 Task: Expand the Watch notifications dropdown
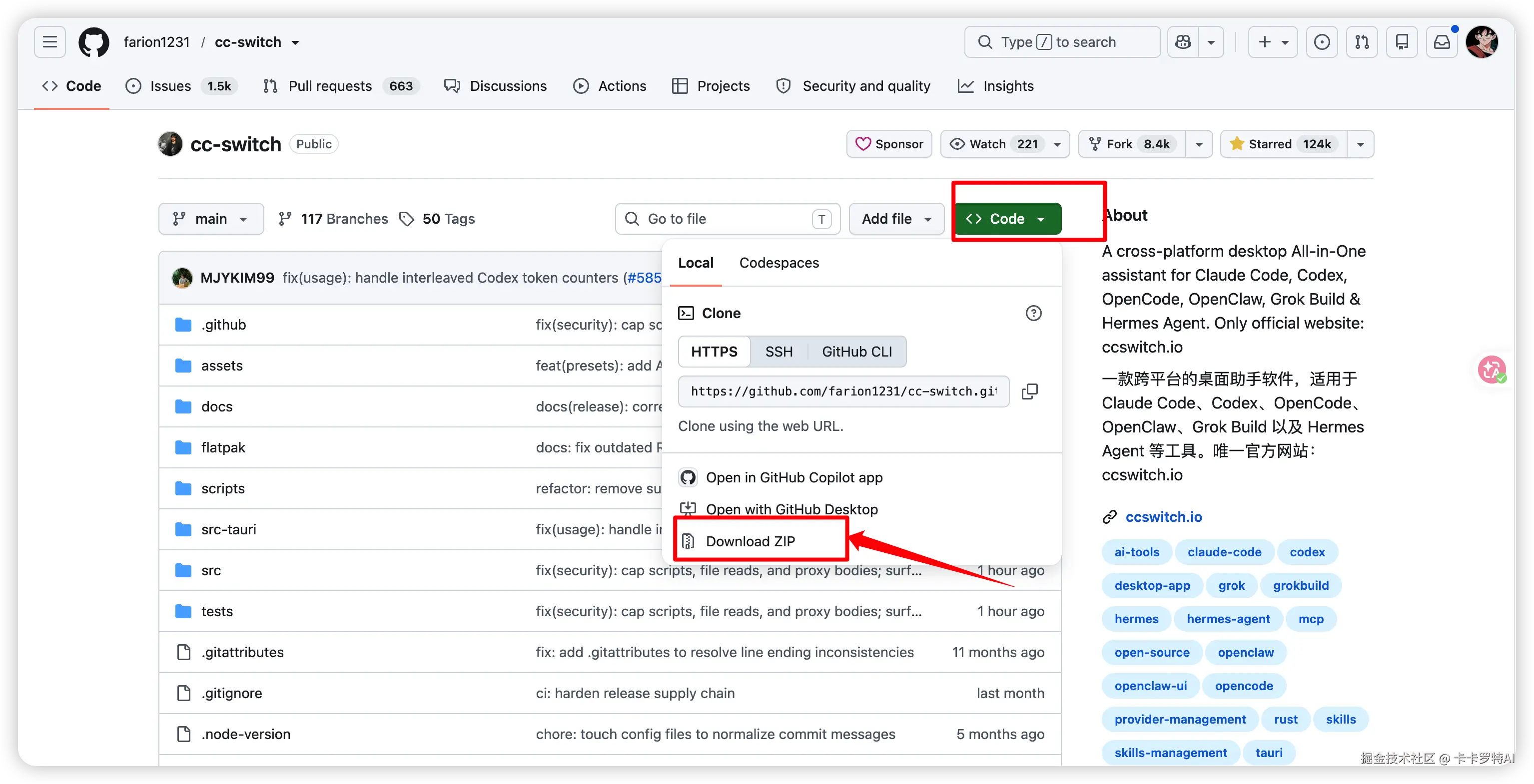point(1006,144)
